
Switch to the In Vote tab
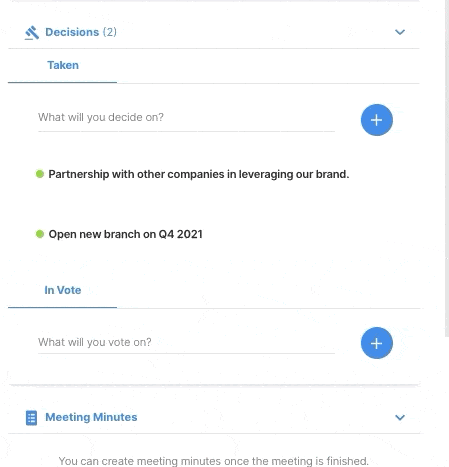(63, 290)
